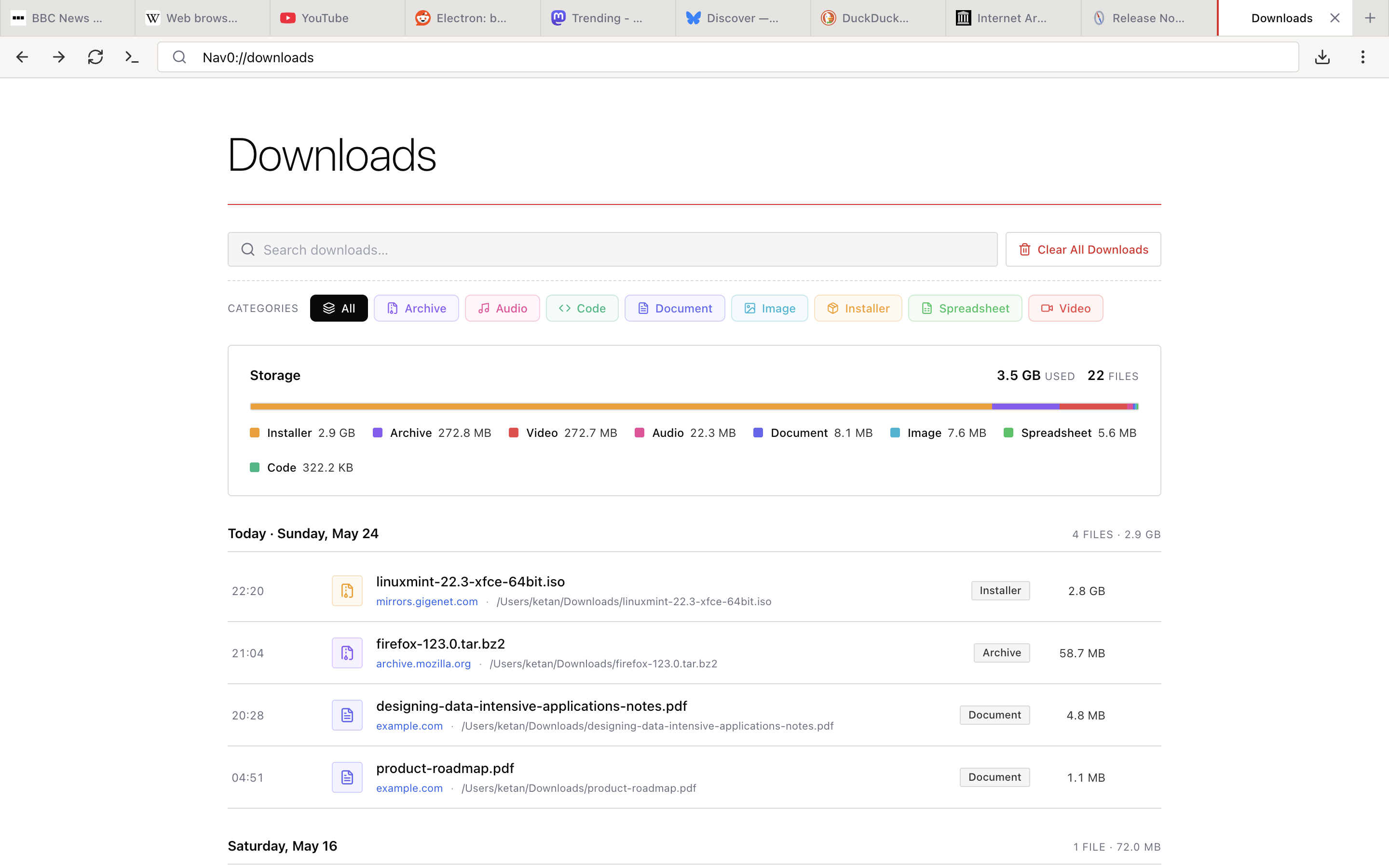
Task: Click the product-roadmap.pdf document icon
Action: pos(347,777)
